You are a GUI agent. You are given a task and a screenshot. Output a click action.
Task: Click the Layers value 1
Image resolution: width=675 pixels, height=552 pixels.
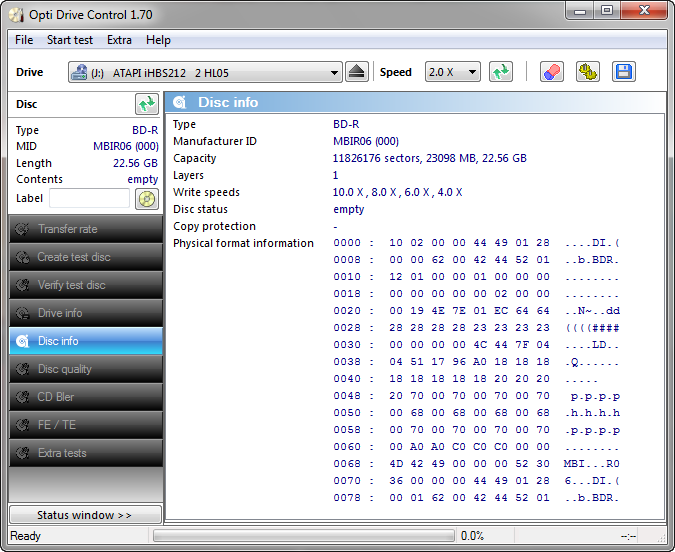[335, 175]
